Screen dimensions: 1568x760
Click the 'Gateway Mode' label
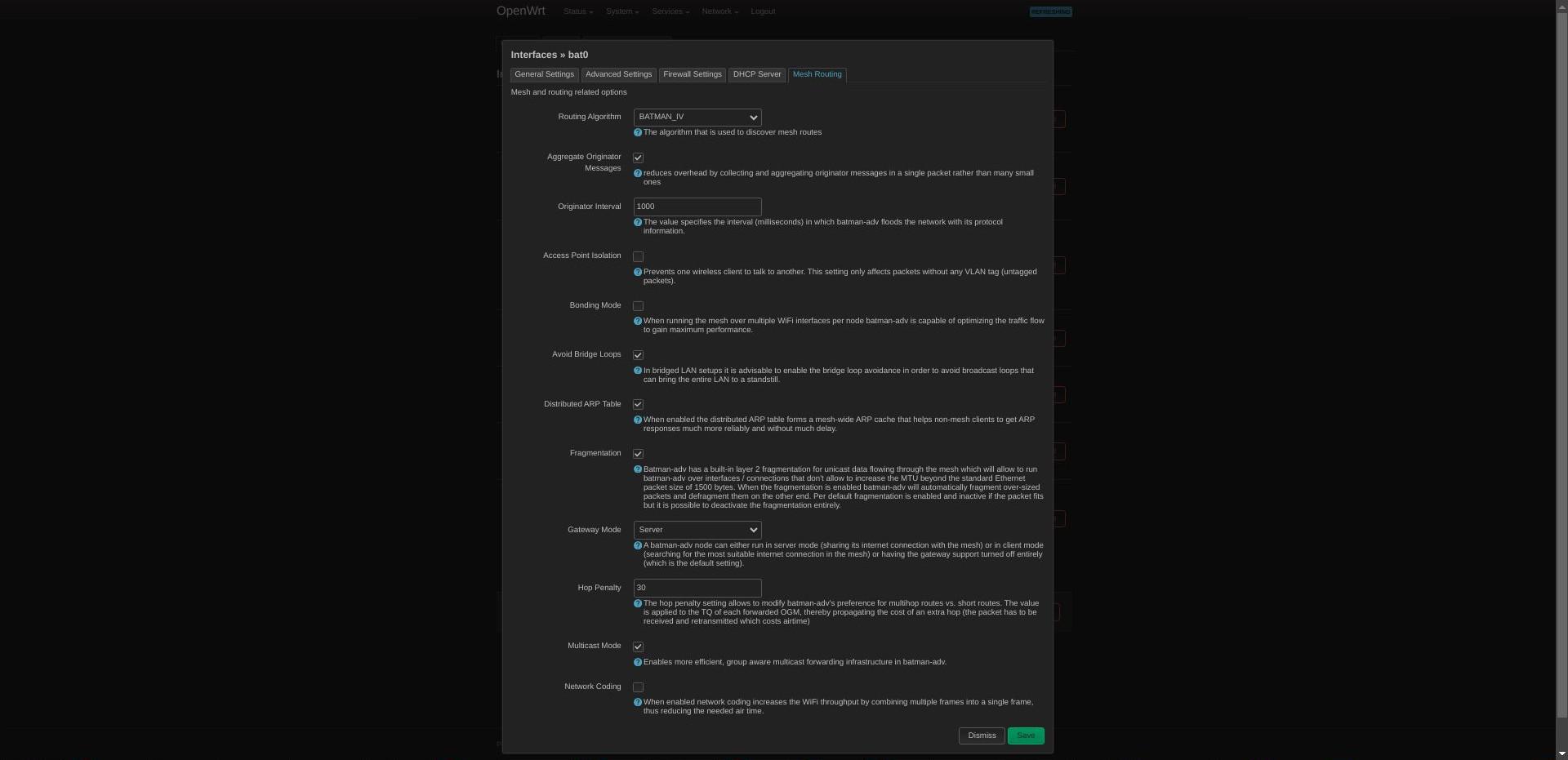(x=595, y=530)
